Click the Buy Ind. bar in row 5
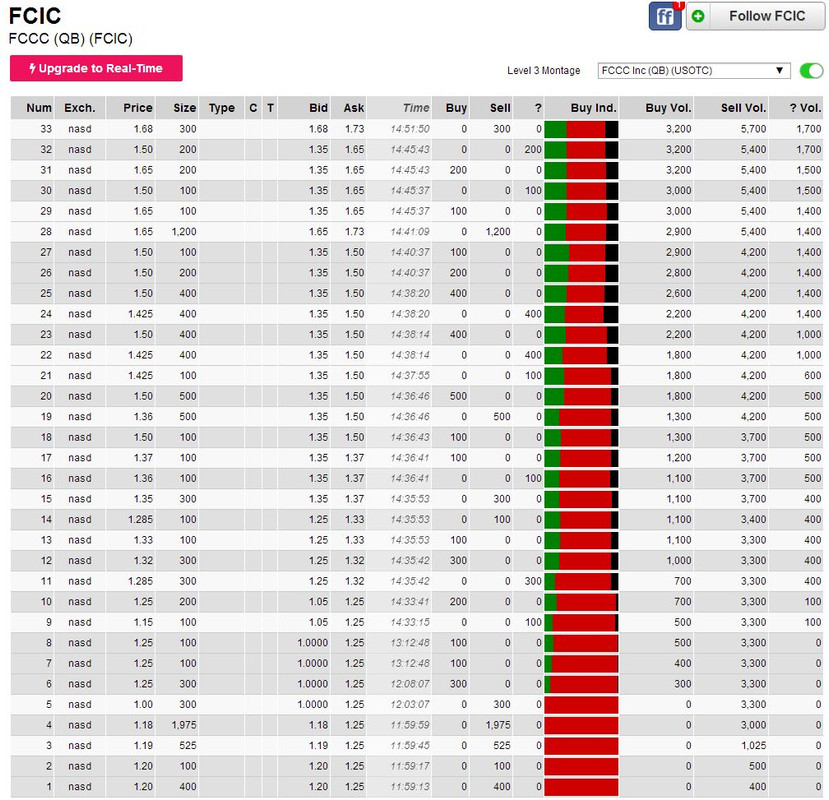Image resolution: width=829 pixels, height=800 pixels. 581,705
